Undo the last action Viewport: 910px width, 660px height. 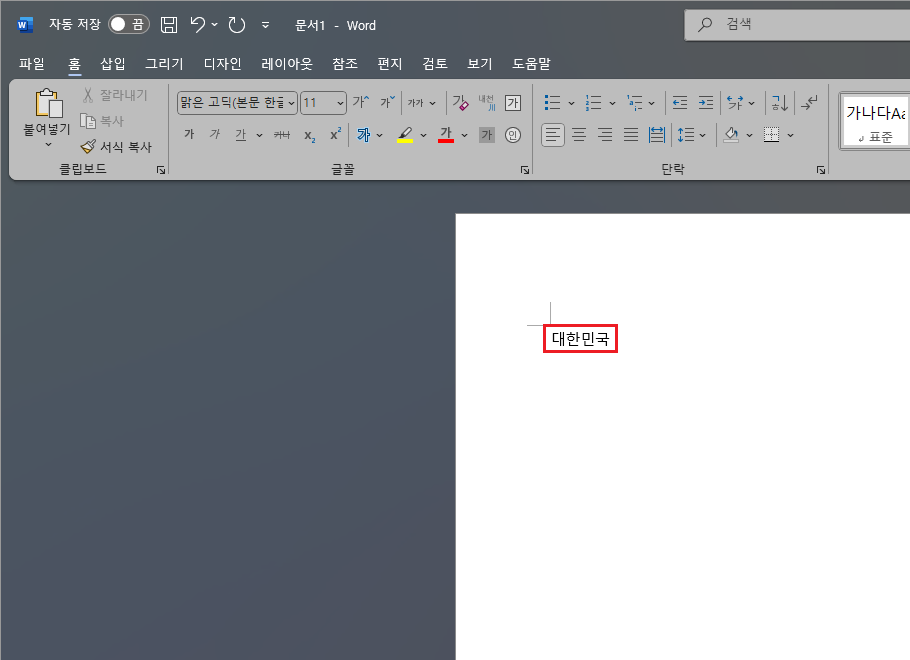click(x=198, y=24)
